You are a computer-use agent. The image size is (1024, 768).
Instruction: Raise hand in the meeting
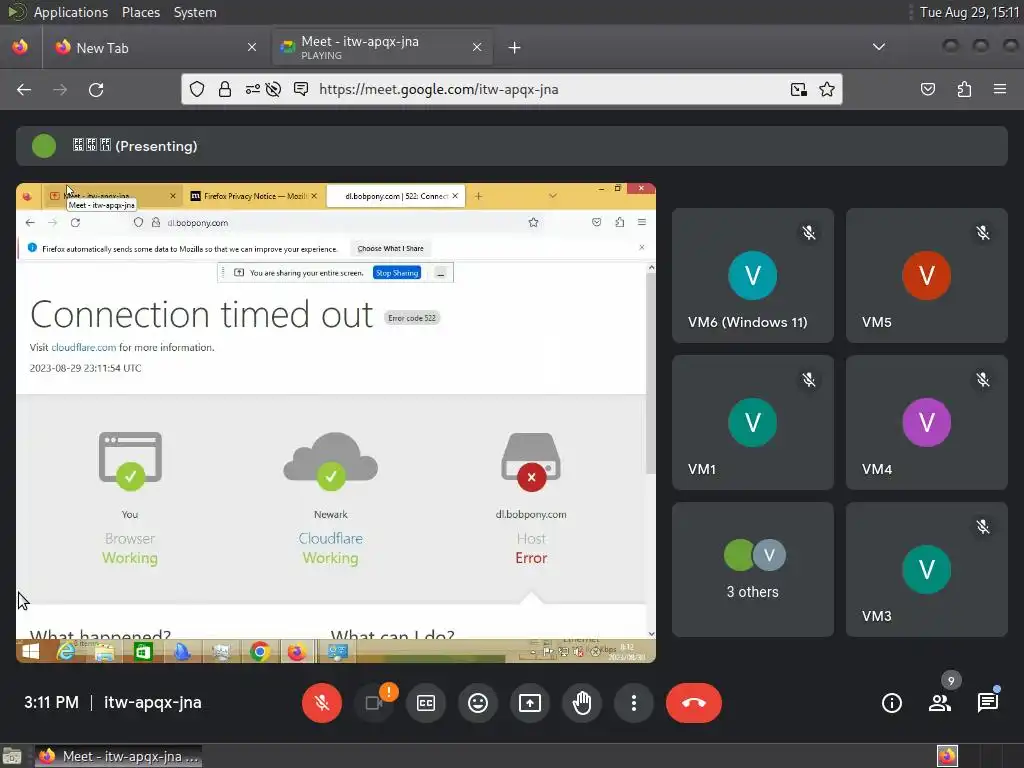coord(582,703)
